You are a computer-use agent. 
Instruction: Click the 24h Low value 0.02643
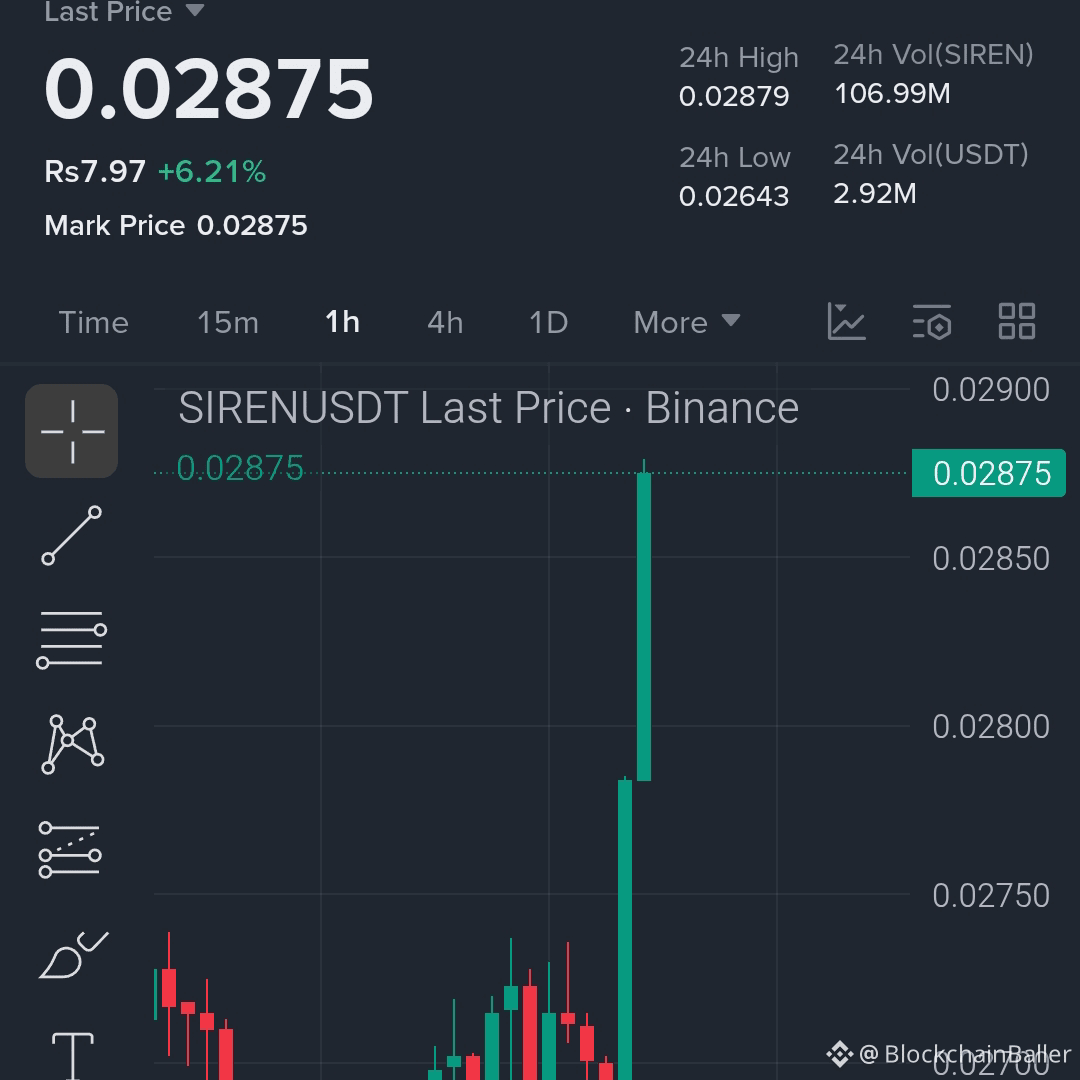(x=734, y=197)
